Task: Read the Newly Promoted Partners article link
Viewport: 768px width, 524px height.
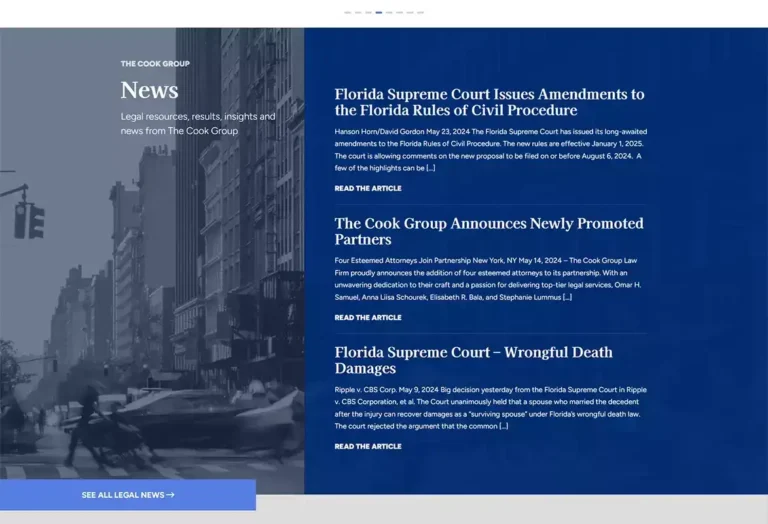Action: pos(368,318)
